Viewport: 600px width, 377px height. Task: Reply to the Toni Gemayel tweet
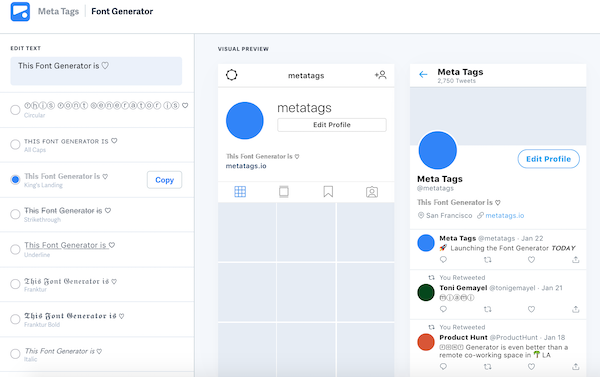point(443,309)
